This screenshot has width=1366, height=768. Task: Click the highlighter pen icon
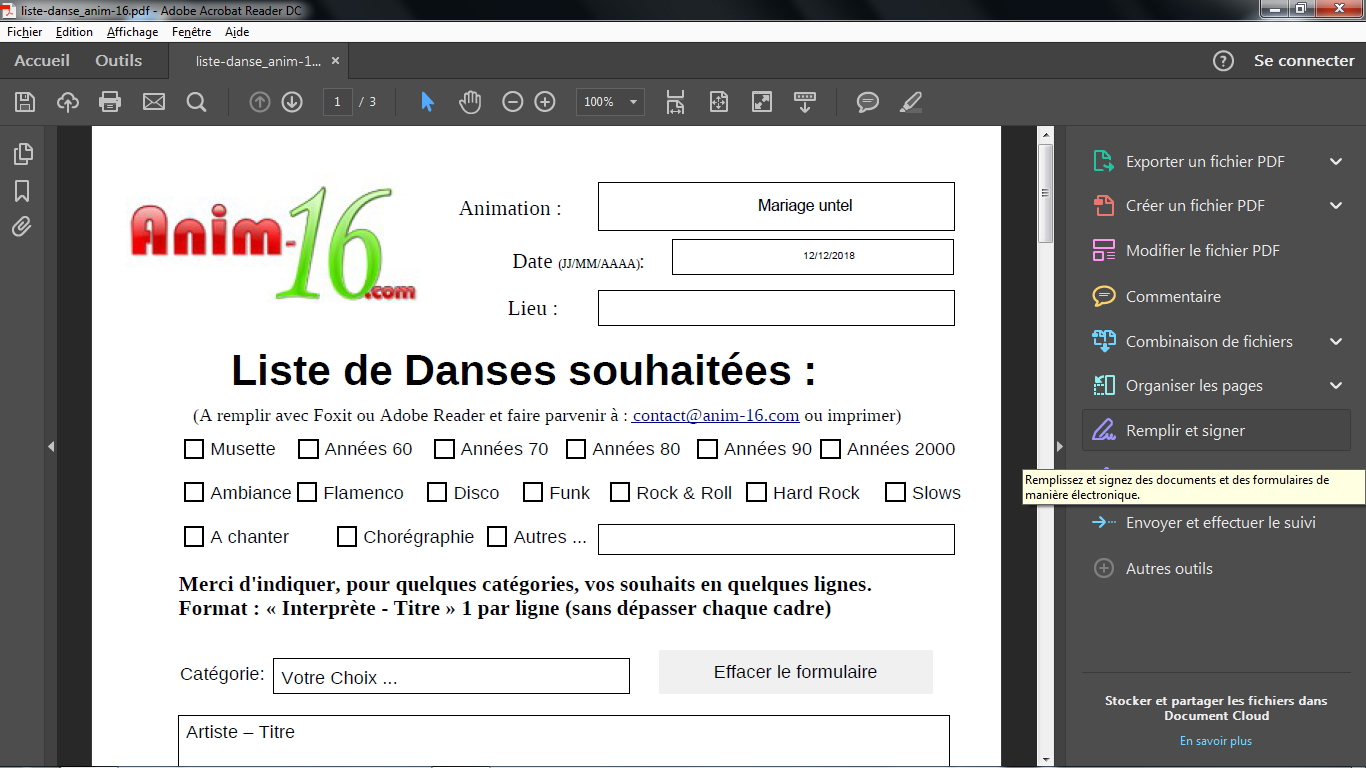coord(910,102)
